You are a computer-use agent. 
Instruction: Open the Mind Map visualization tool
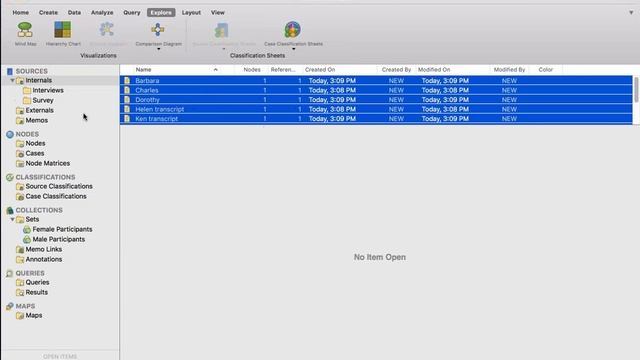click(x=25, y=30)
